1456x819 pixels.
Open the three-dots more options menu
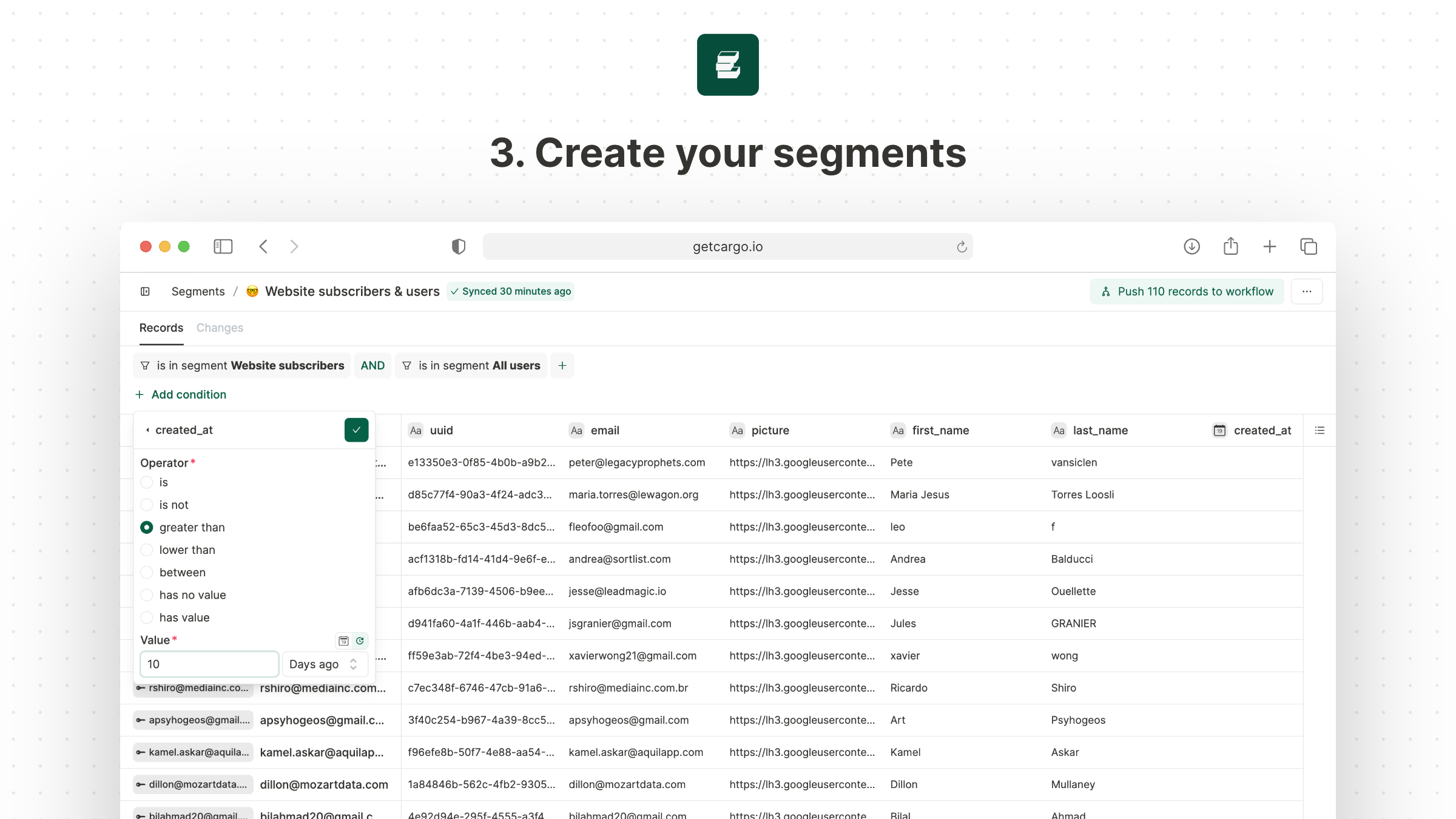tap(1306, 291)
